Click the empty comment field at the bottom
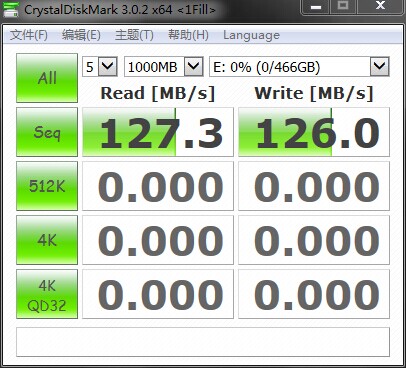406x368 pixels. (203, 342)
